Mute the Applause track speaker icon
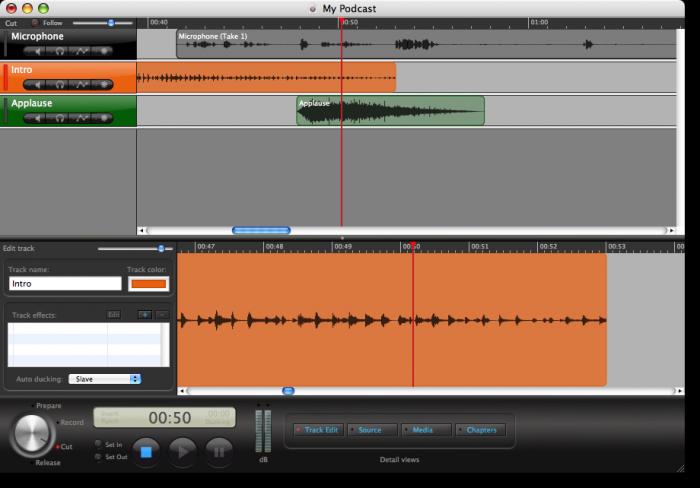Image resolution: width=700 pixels, height=488 pixels. pos(37,118)
